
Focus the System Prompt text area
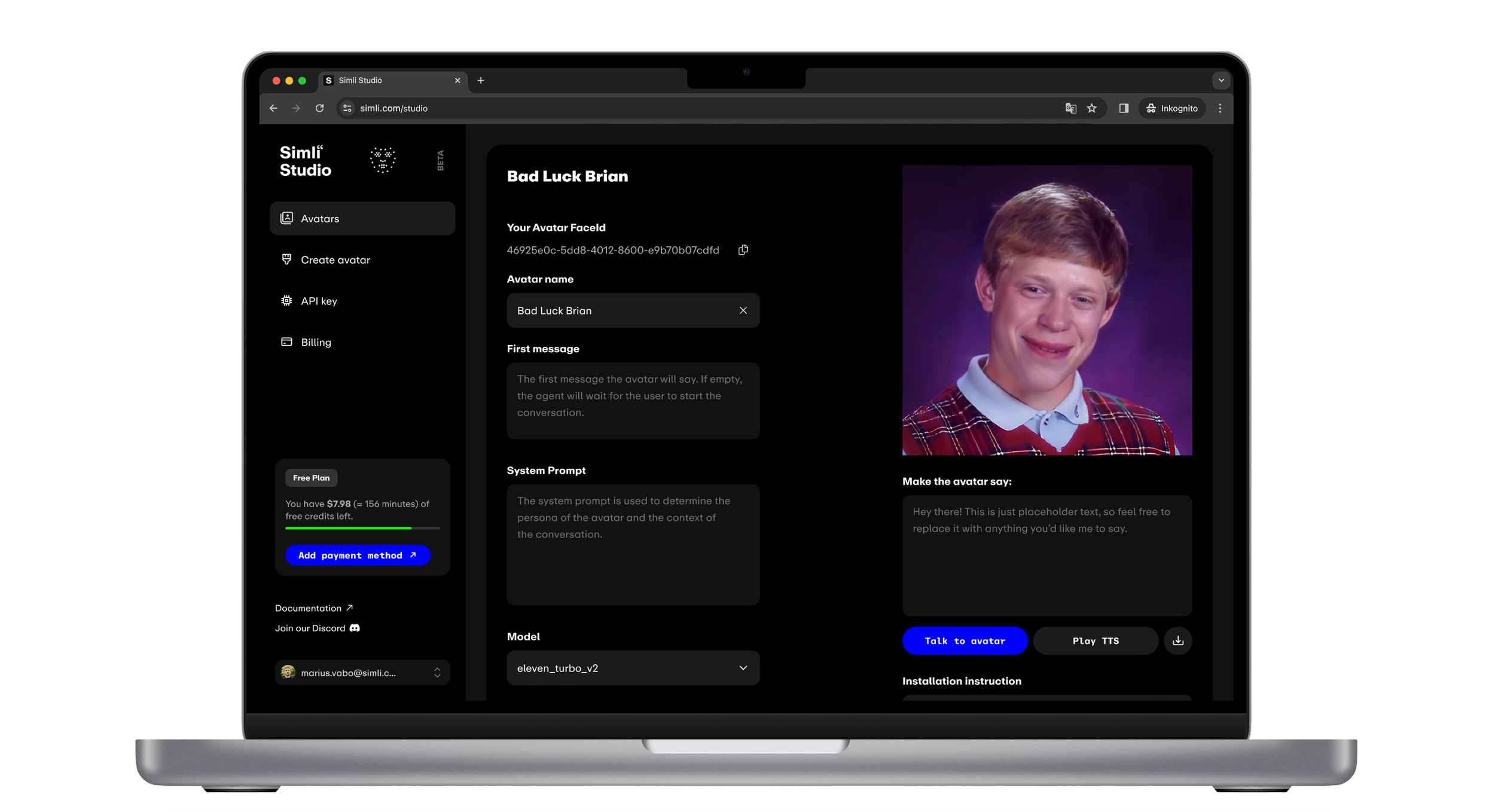(633, 544)
